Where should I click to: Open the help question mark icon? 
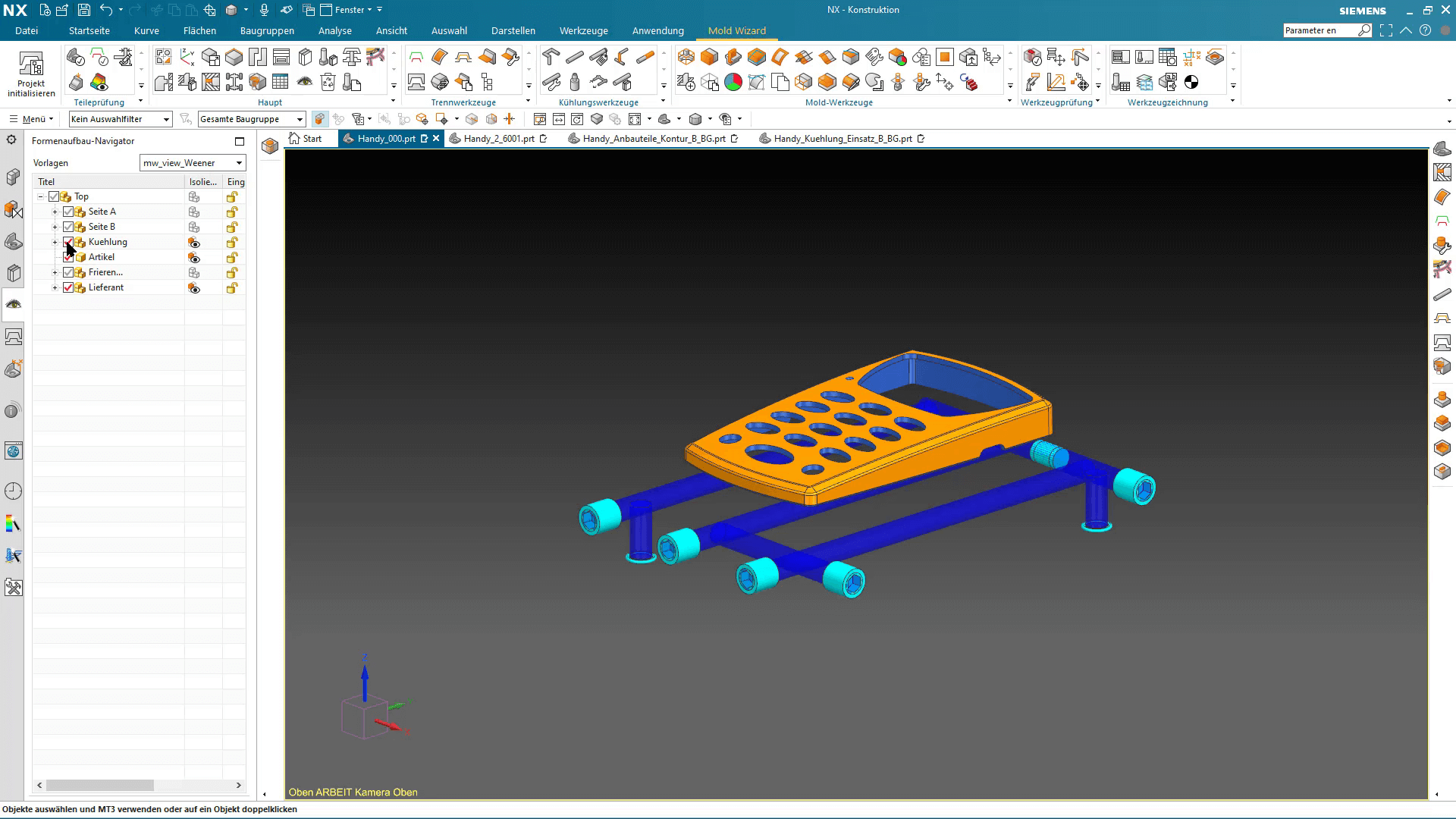pos(1426,30)
